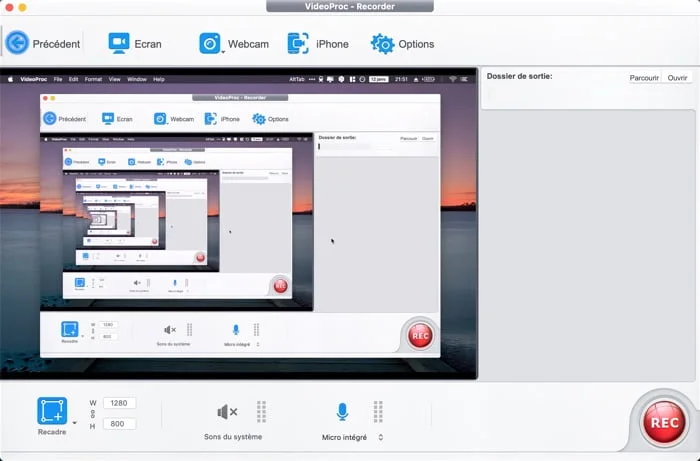This screenshot has height=461, width=700.
Task: Toggle the muted Sons du système speaker icon
Action: [227, 412]
